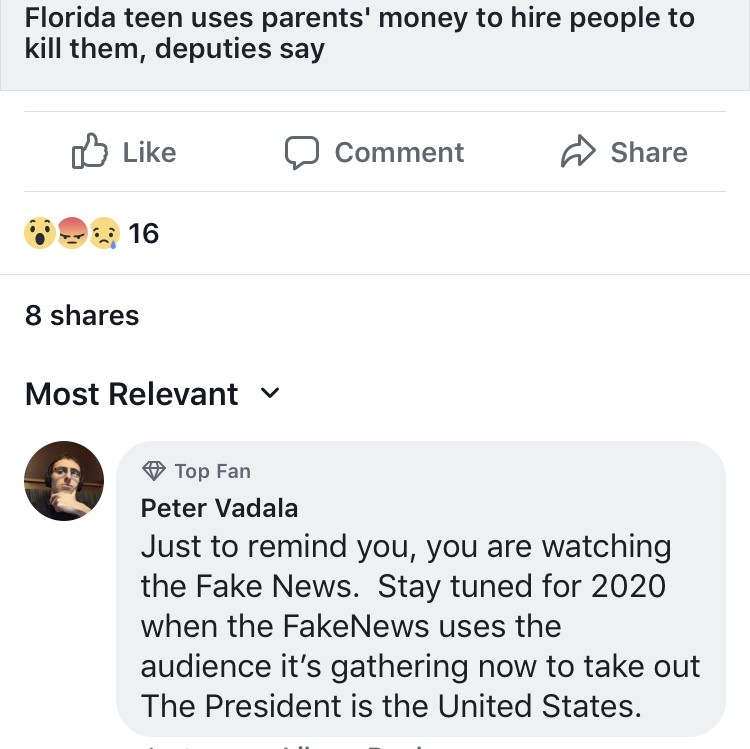
Task: Tap the Sad crying reaction emoji
Action: click(104, 233)
